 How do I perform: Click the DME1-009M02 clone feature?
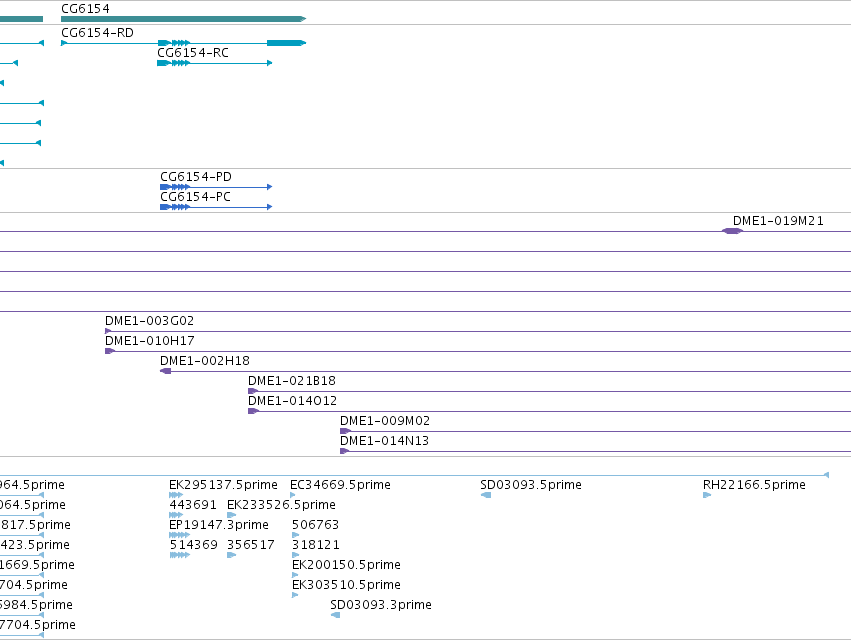[595, 431]
